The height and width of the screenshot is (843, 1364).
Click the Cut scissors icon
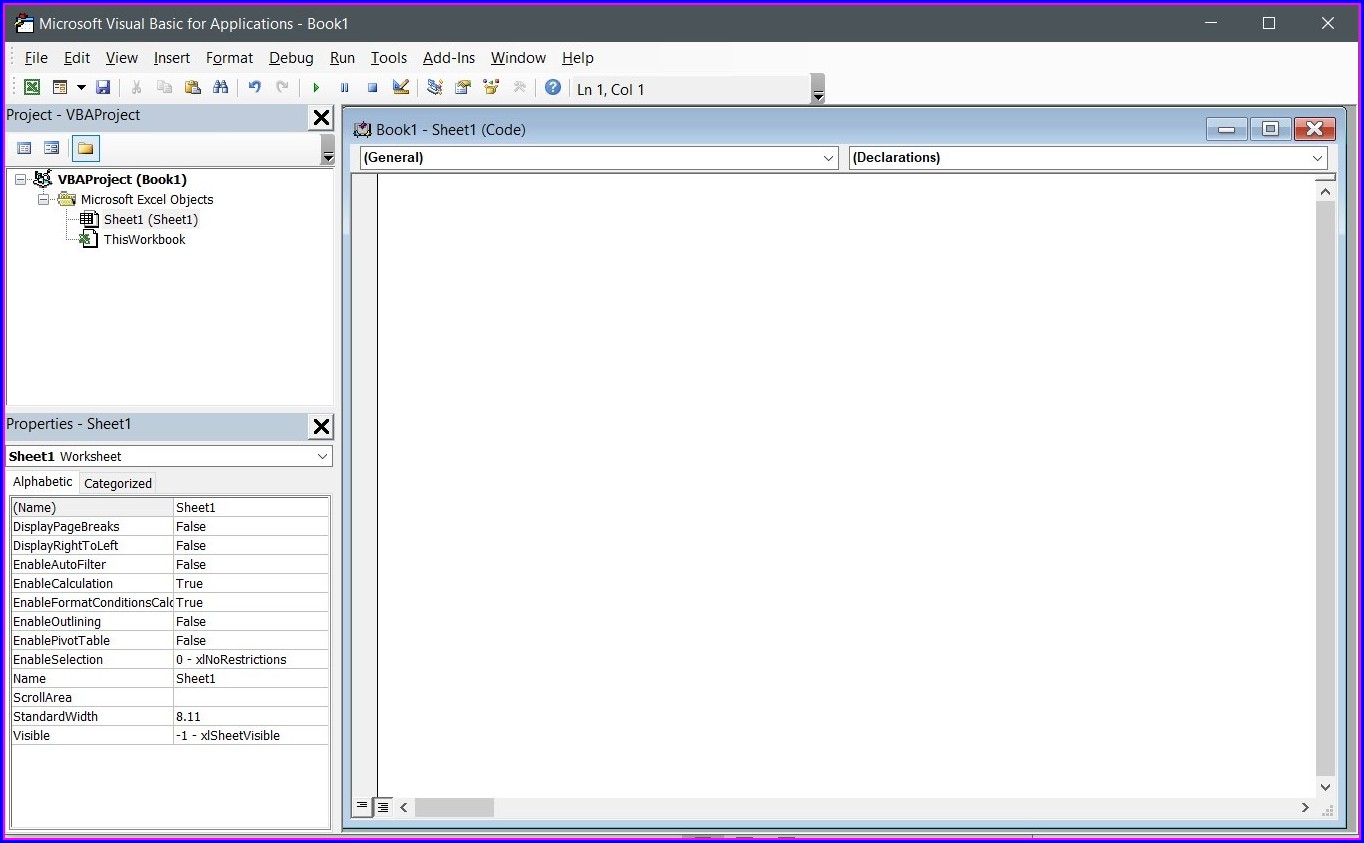(x=137, y=88)
